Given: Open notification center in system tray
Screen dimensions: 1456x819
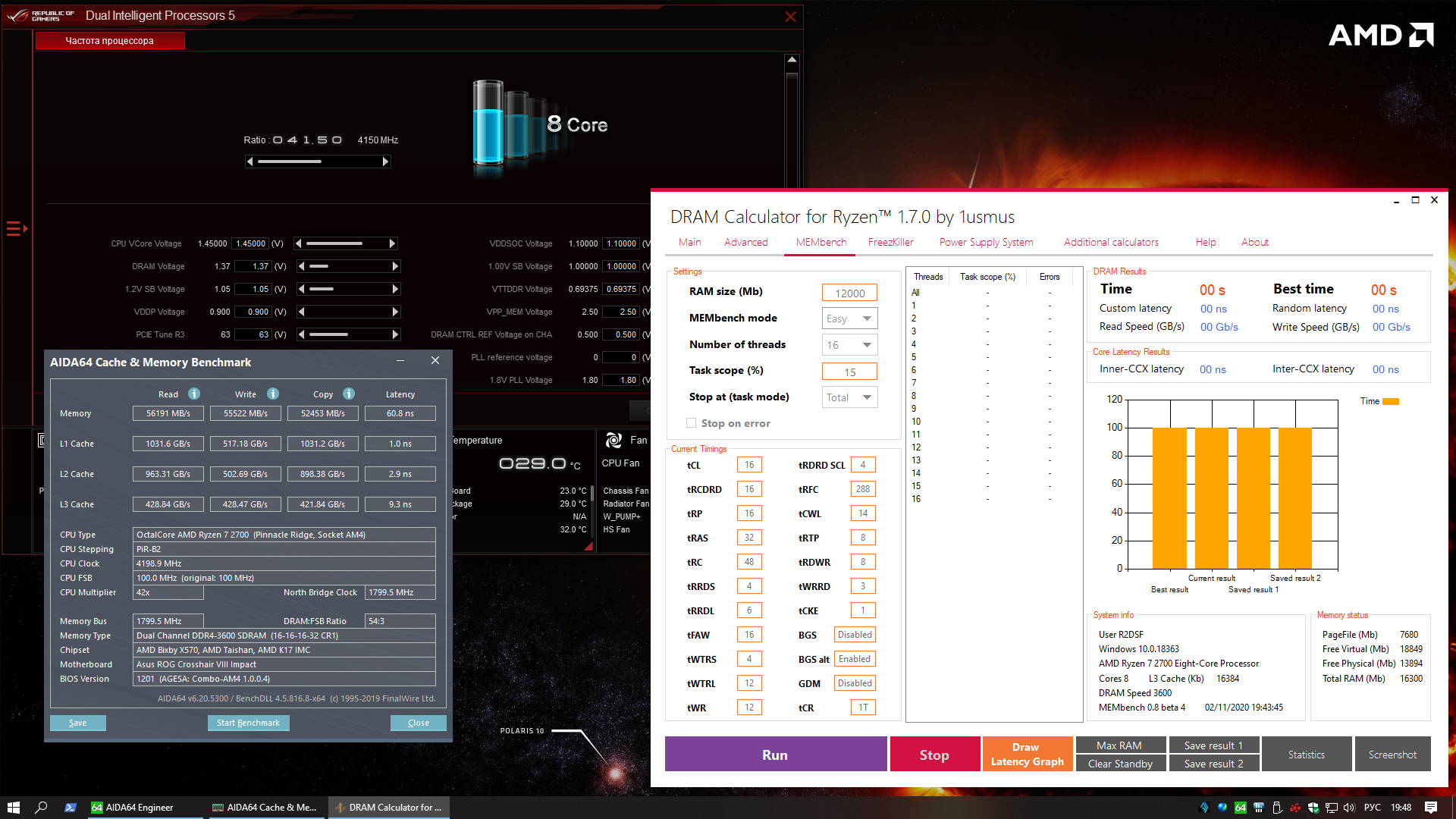Looking at the screenshot, I should point(1430,807).
